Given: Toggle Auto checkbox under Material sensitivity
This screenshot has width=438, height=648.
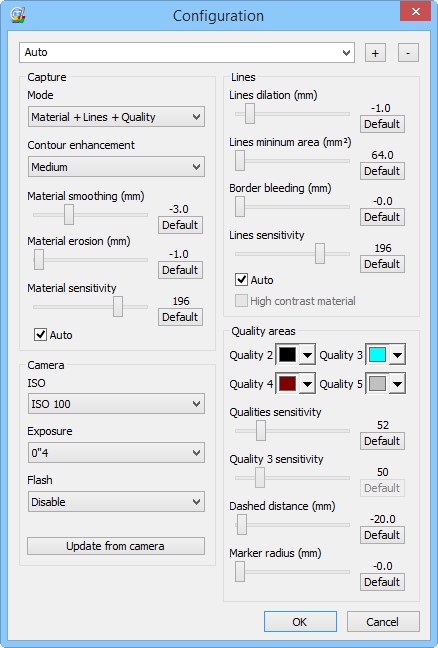Looking at the screenshot, I should pos(40,334).
